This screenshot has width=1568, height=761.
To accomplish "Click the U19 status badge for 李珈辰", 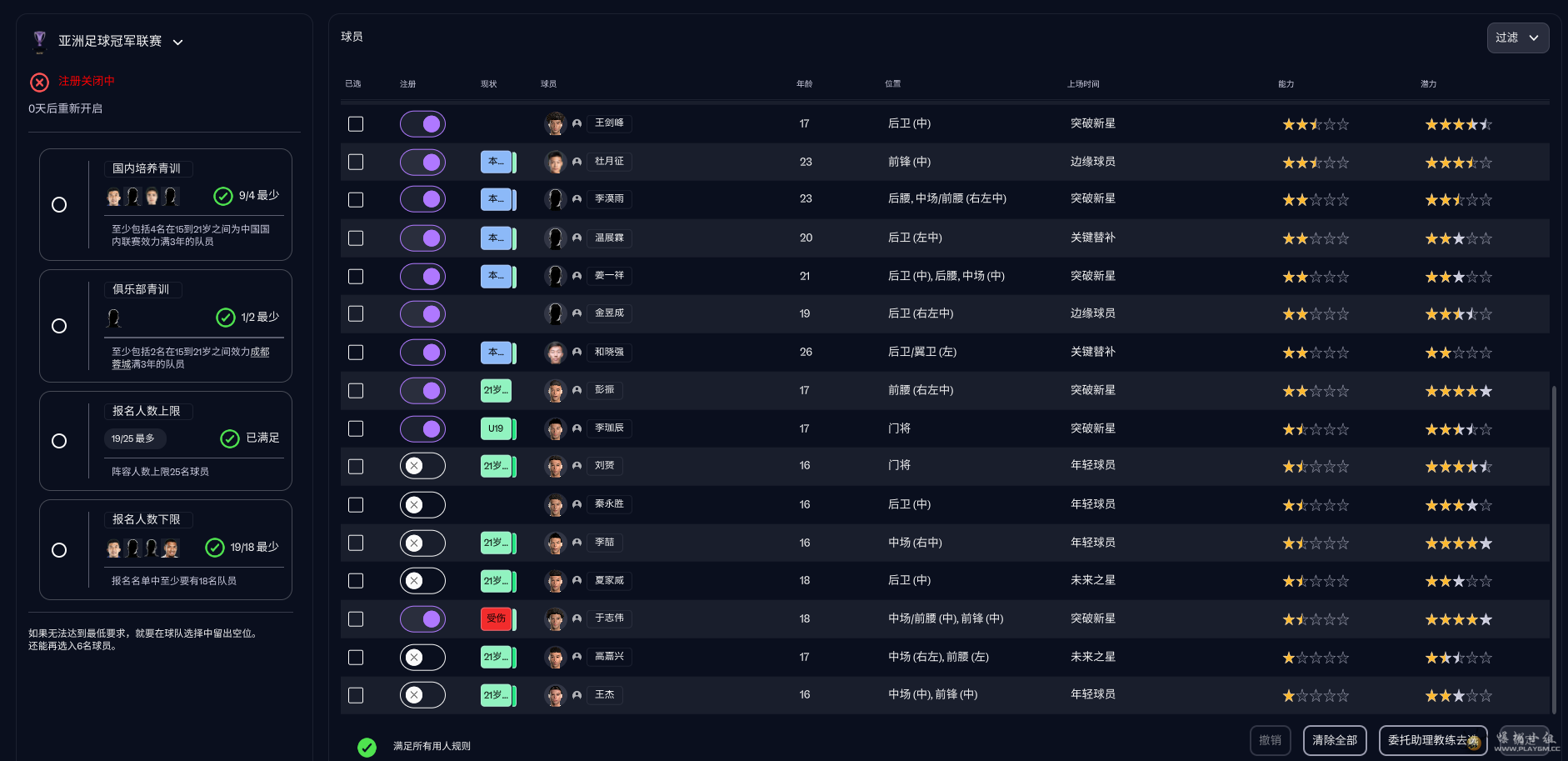I will [x=497, y=428].
